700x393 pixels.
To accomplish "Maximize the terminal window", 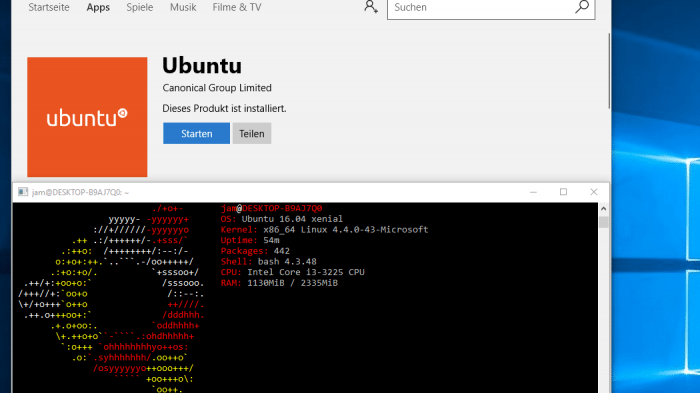I will [563, 192].
